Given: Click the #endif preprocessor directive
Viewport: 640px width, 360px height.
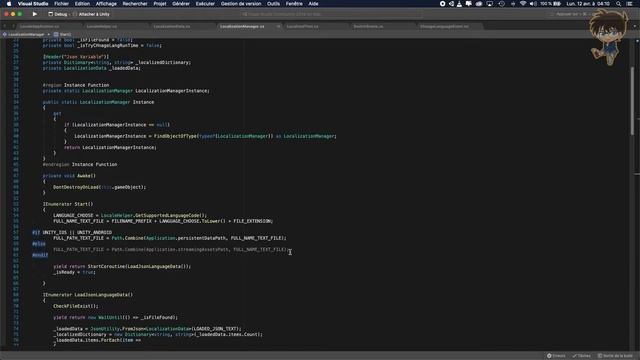Looking at the screenshot, I should click(x=40, y=255).
